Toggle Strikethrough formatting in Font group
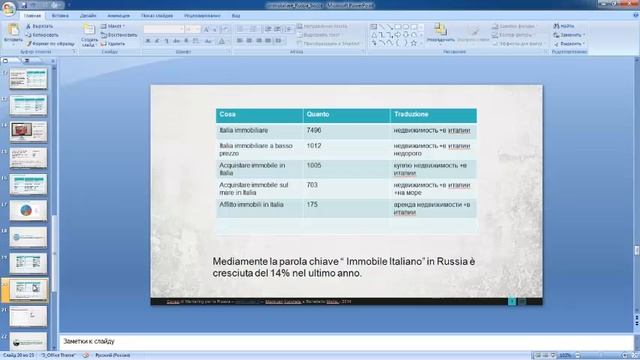This screenshot has height=360, width=640. click(176, 41)
